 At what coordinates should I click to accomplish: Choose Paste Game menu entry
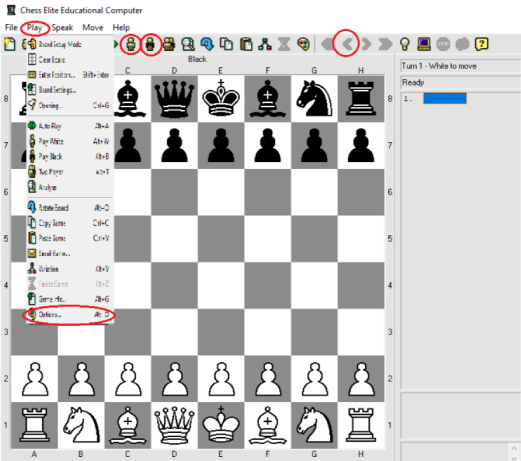(x=70, y=238)
